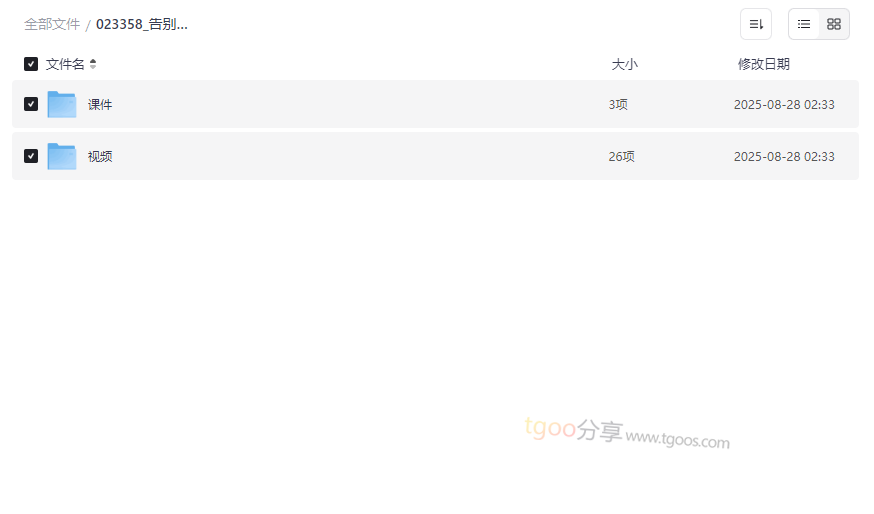The width and height of the screenshot is (874, 514).
Task: Click the 大小 column header
Action: click(x=624, y=64)
